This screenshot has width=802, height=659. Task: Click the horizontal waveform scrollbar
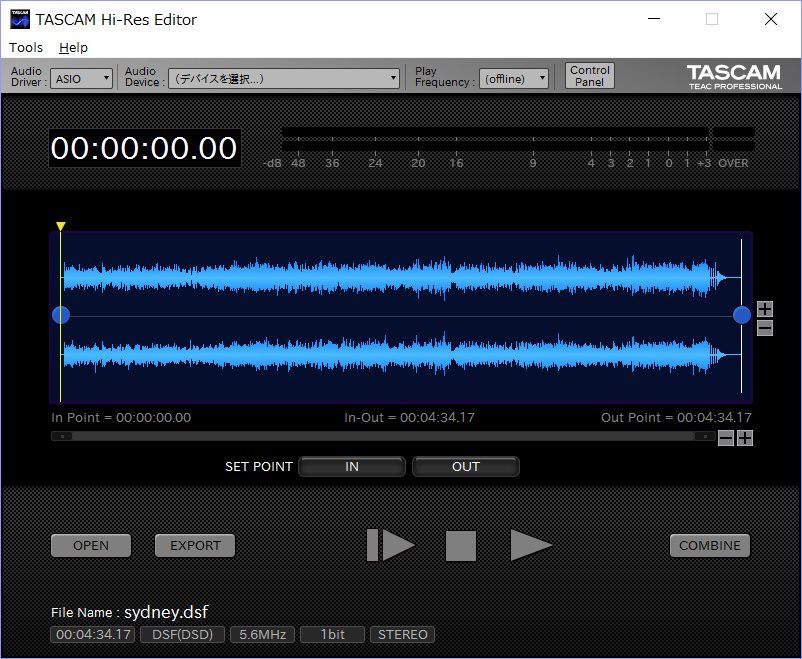pos(383,436)
